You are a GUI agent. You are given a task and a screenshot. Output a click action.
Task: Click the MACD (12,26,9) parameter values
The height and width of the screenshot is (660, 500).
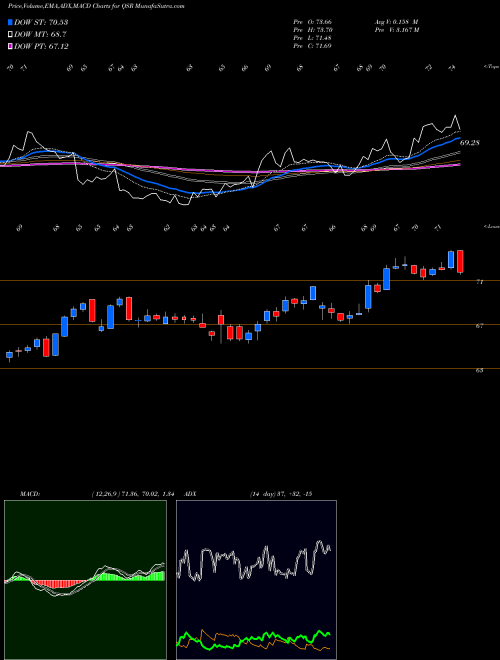pos(133,494)
